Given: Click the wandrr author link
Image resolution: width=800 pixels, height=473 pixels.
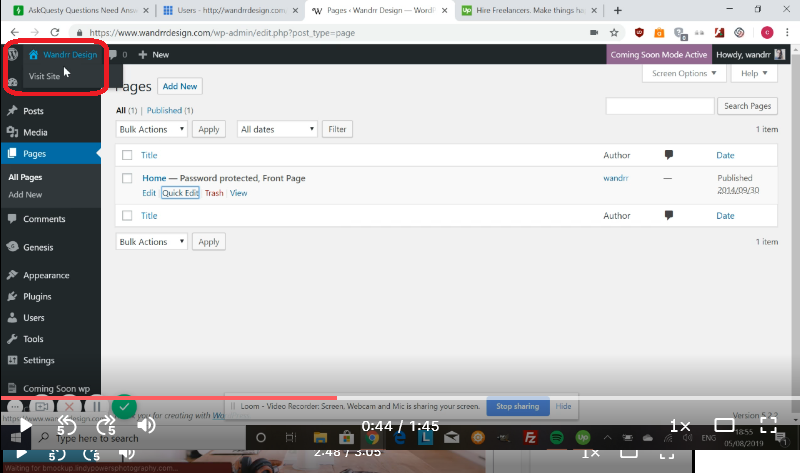Looking at the screenshot, I should [x=615, y=178].
